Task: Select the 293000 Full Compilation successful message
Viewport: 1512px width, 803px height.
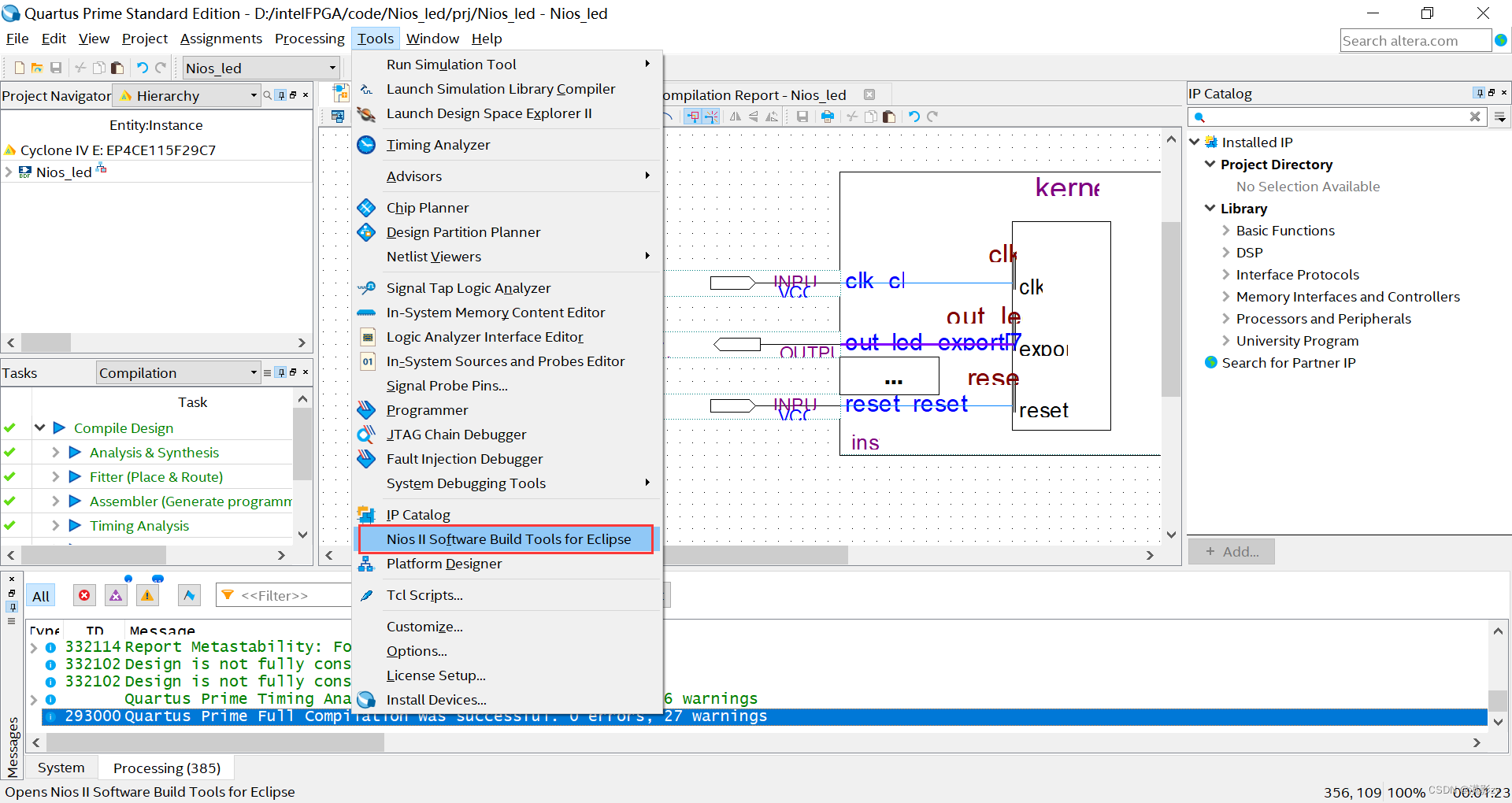Action: click(764, 716)
